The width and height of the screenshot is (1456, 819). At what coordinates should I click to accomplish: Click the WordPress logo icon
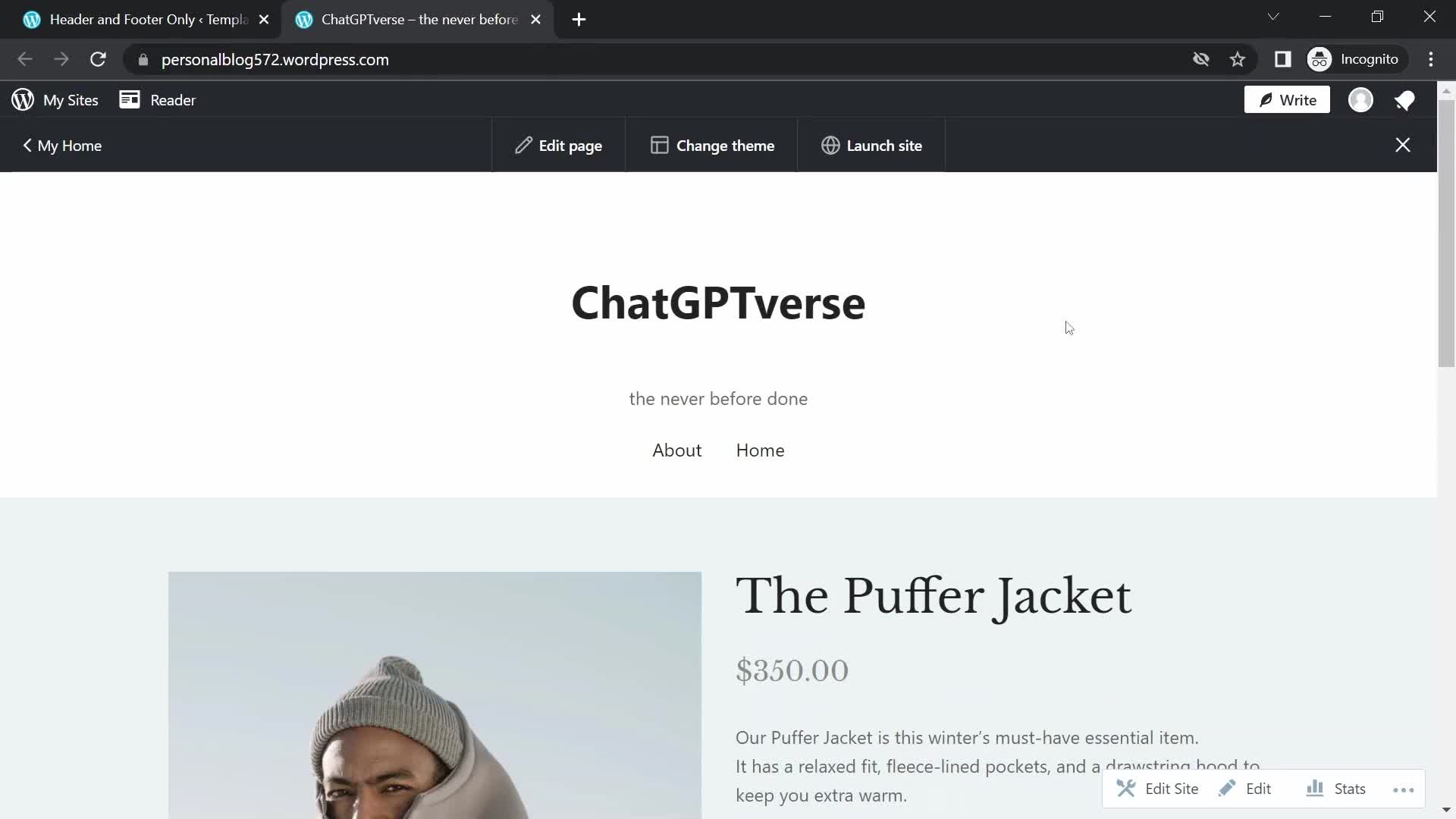click(x=22, y=100)
